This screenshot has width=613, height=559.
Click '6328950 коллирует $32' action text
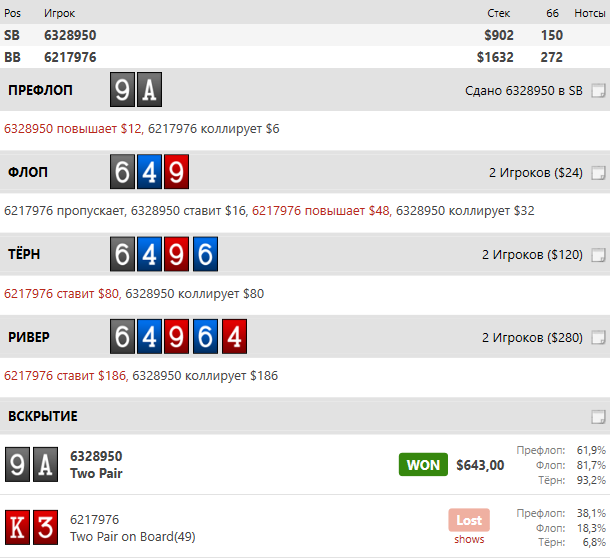pos(465,211)
